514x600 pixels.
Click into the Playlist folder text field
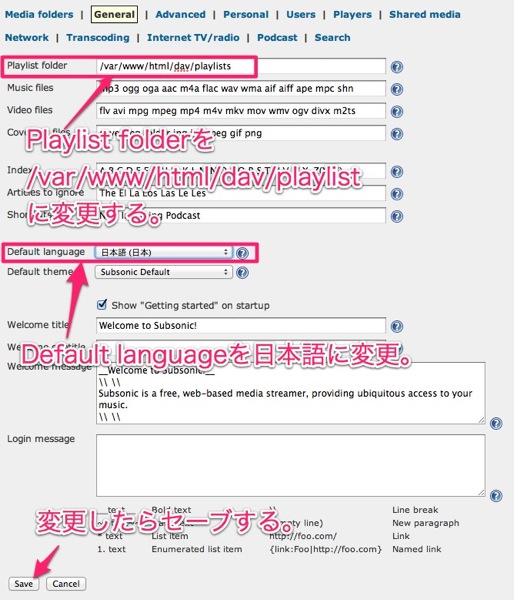point(241,66)
